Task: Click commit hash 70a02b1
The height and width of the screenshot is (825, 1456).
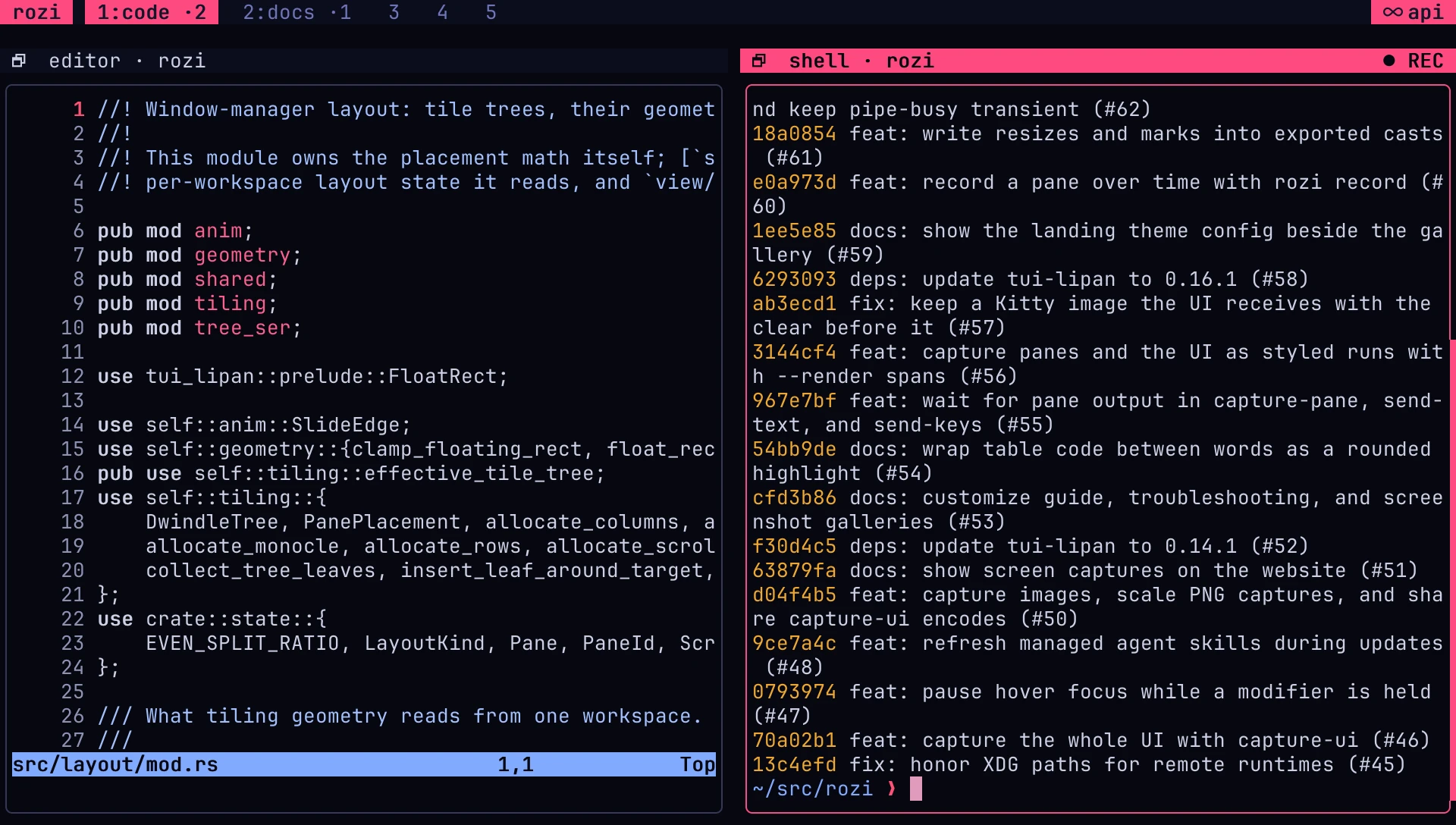Action: (x=795, y=740)
